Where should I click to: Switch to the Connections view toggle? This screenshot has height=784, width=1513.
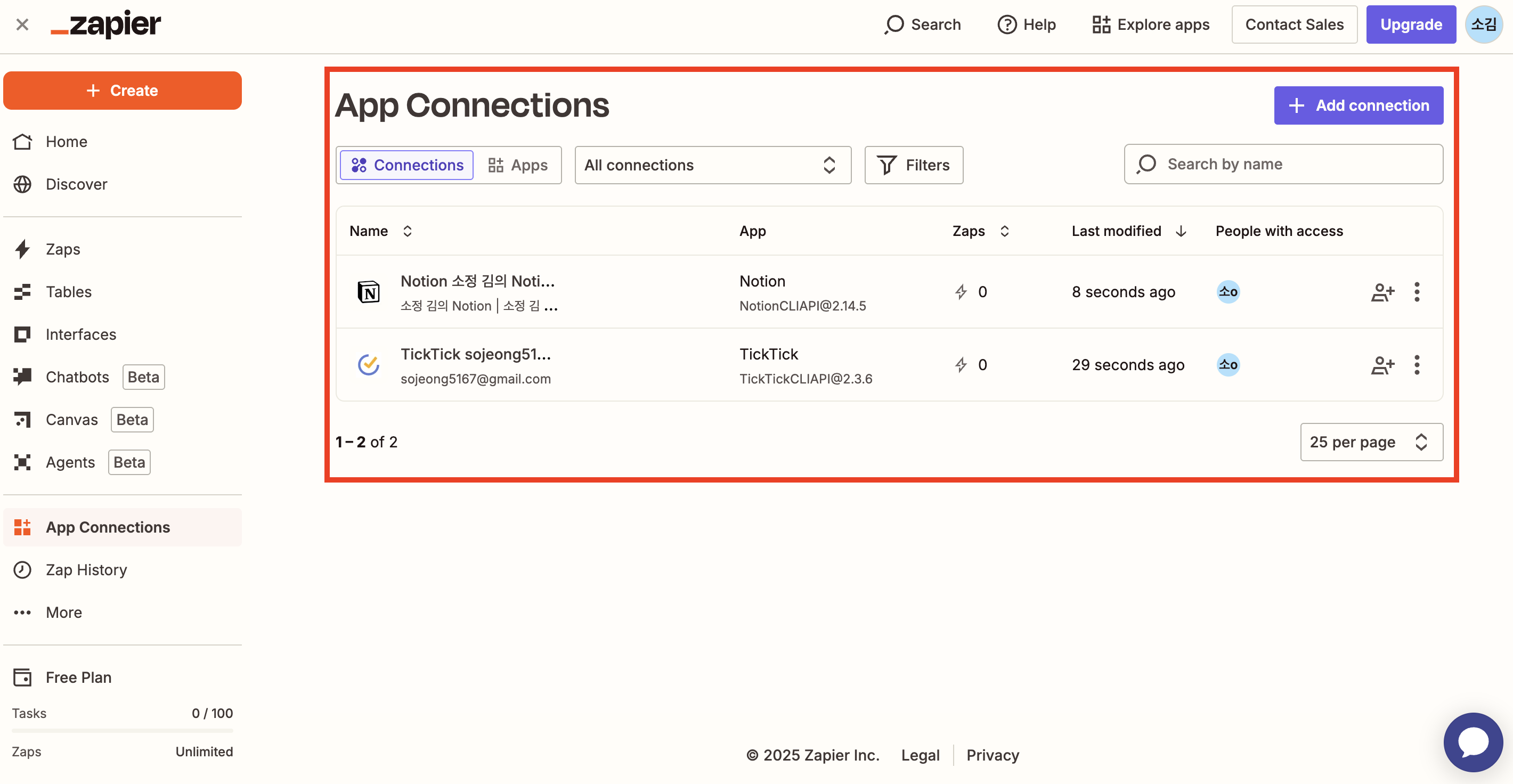[407, 165]
